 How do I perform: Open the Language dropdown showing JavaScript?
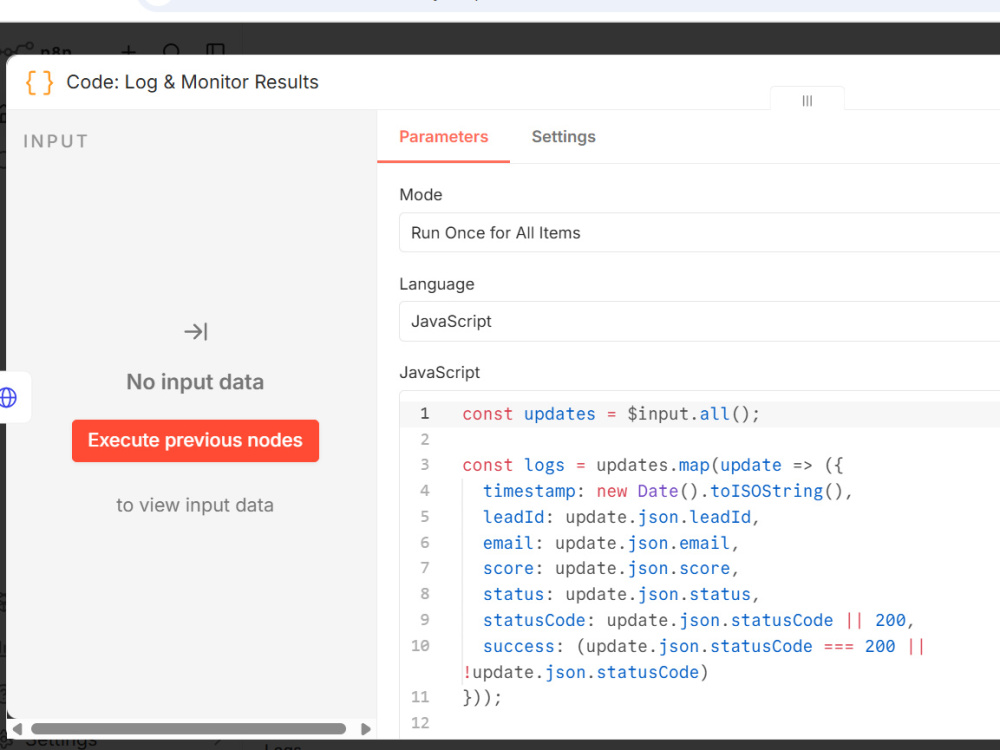(x=699, y=321)
